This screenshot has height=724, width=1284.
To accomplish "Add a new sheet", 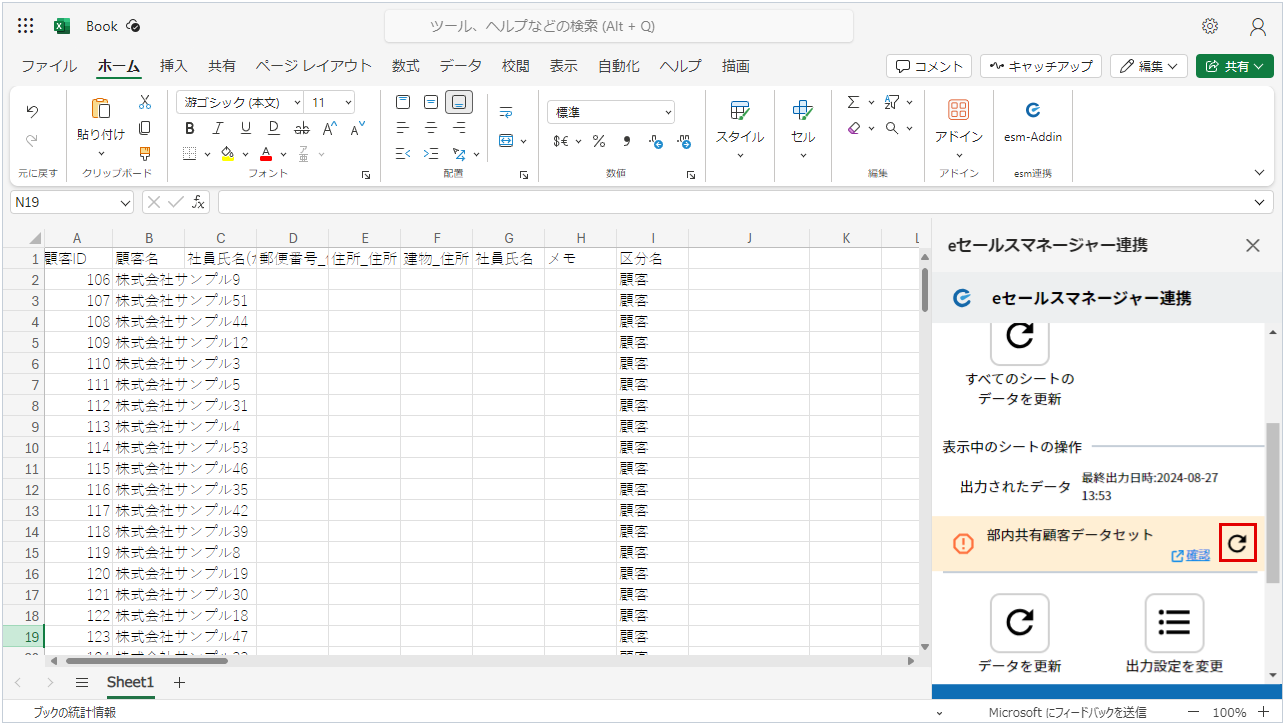I will [180, 682].
